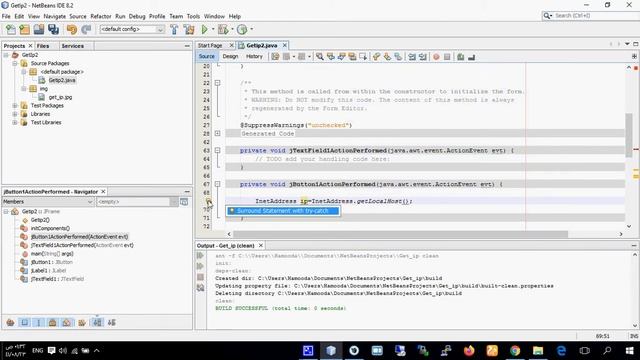
Task: Switch to the Services tab
Action: pos(73,46)
